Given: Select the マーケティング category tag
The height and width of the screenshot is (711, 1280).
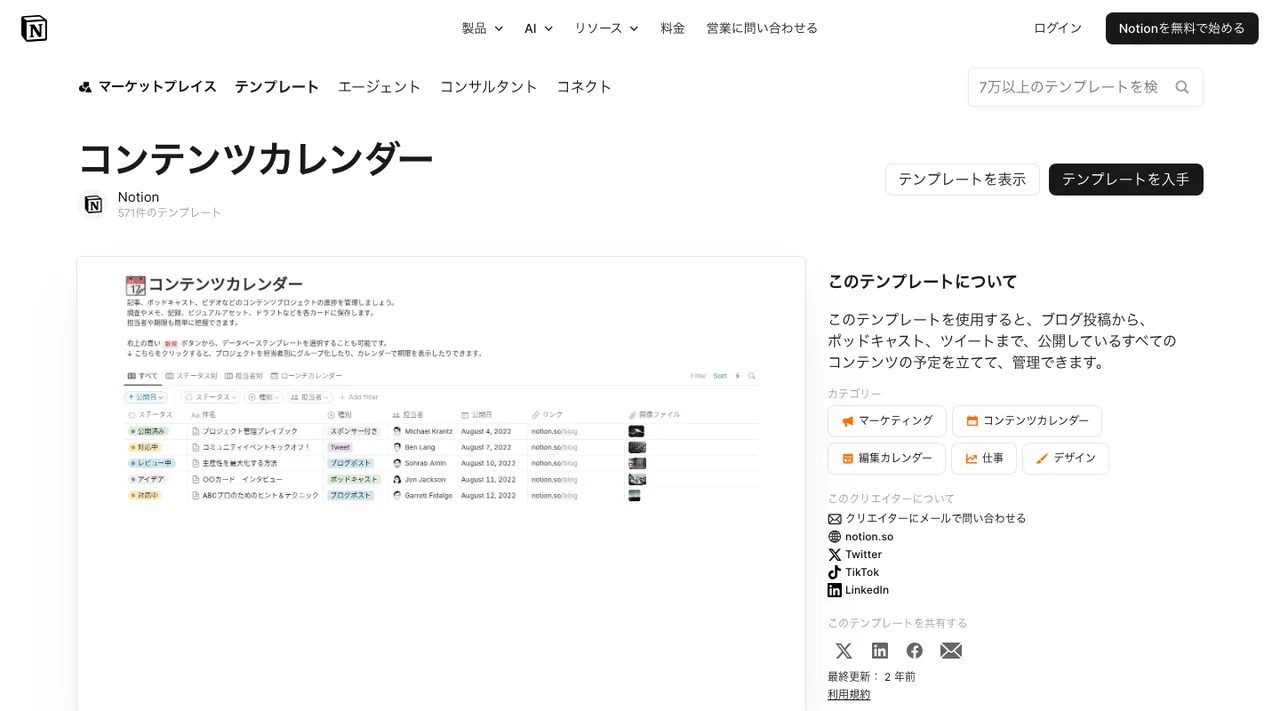Looking at the screenshot, I should click(887, 421).
